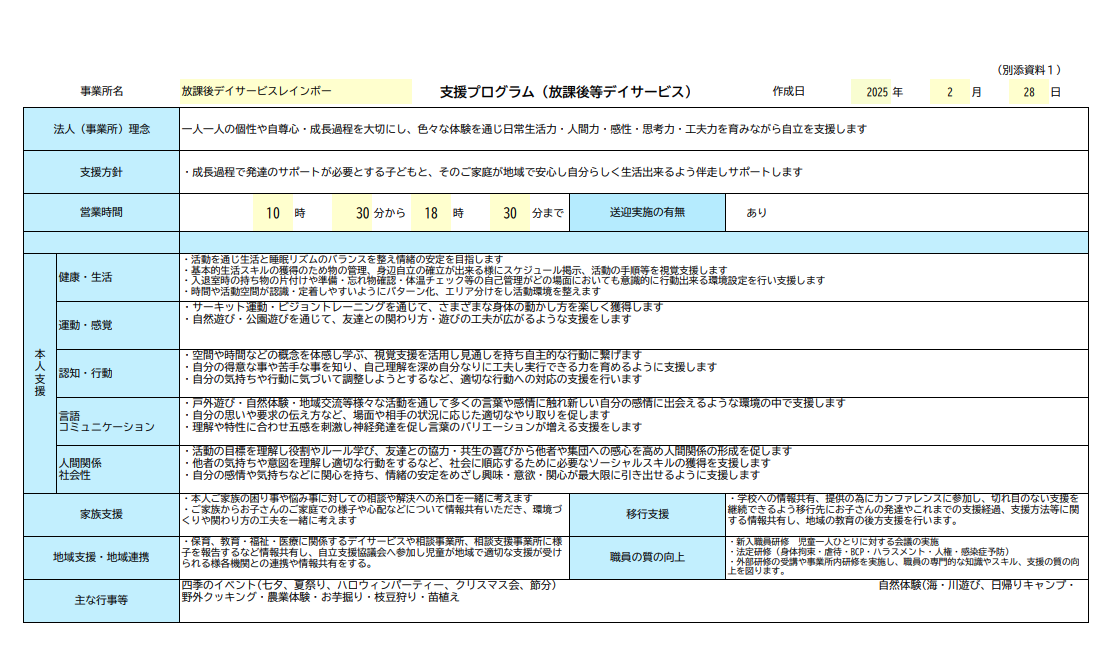Select the 移行支援 header cell
The image size is (1117, 650).
(x=648, y=515)
